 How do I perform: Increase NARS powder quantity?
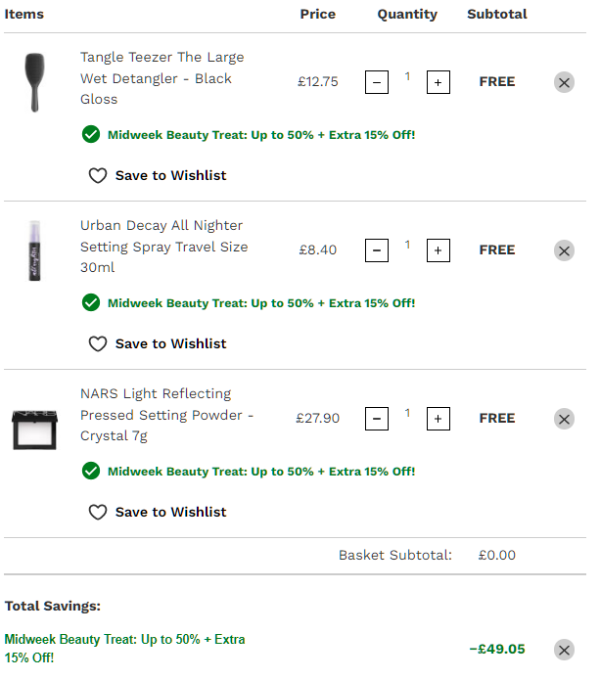pyautogui.click(x=437, y=418)
